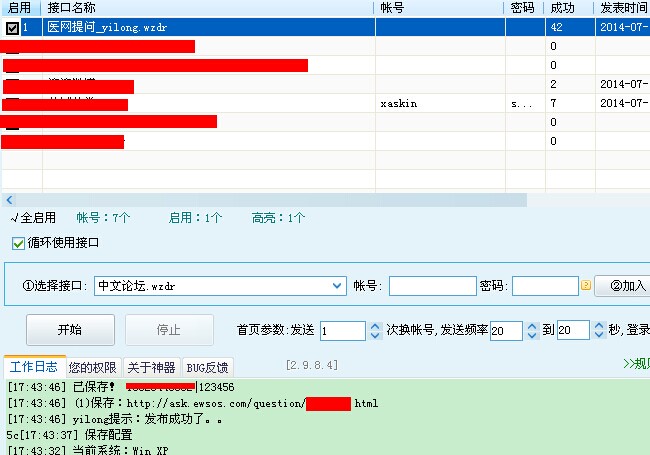The image size is (650, 455).
Task: Uncheck the 医网提问_yilong.wzdr row checkbox
Action: click(x=12, y=28)
